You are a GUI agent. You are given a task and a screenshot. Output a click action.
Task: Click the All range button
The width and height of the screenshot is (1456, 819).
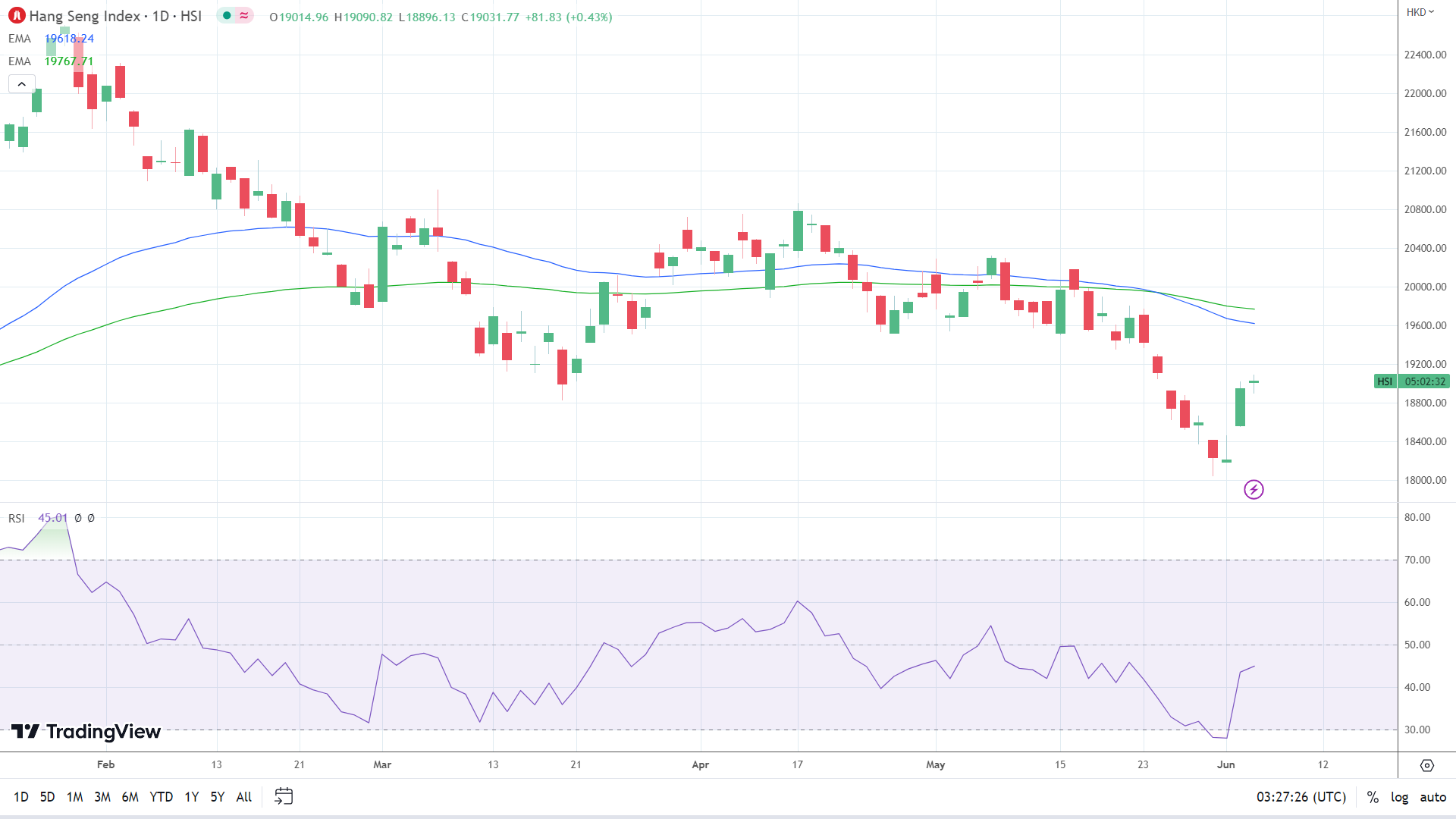pos(244,797)
